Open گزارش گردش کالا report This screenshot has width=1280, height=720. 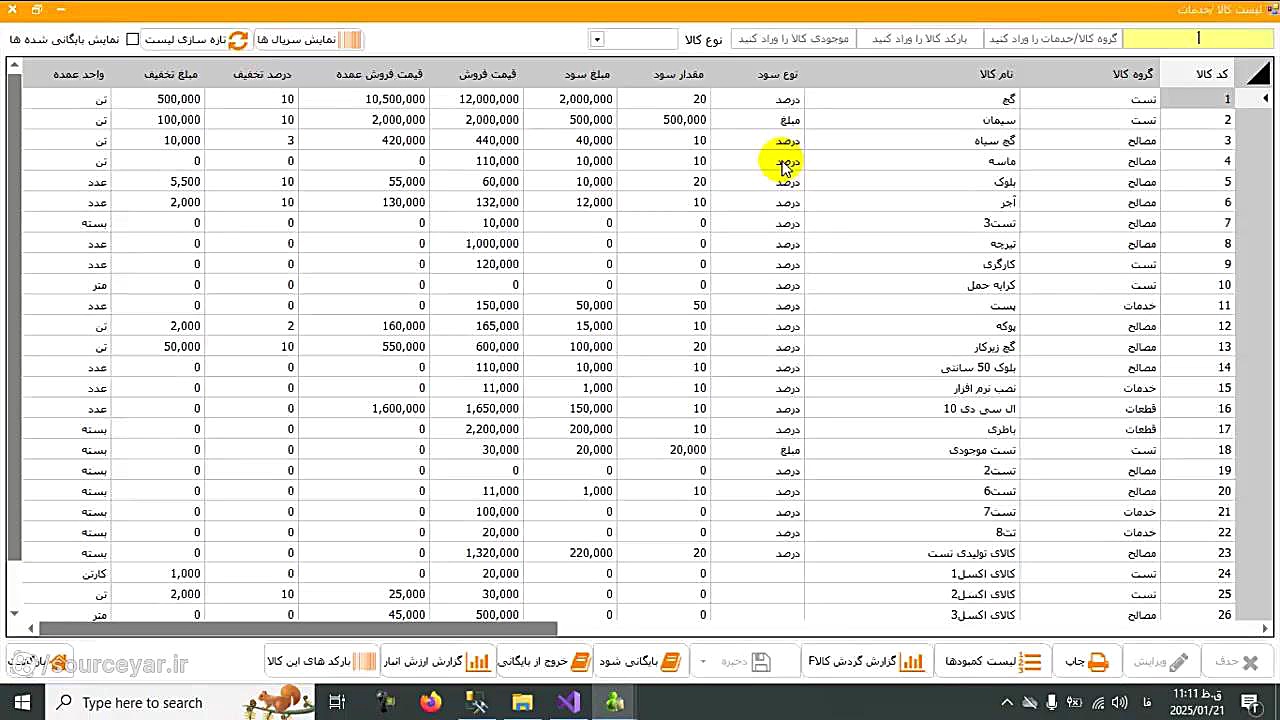866,662
